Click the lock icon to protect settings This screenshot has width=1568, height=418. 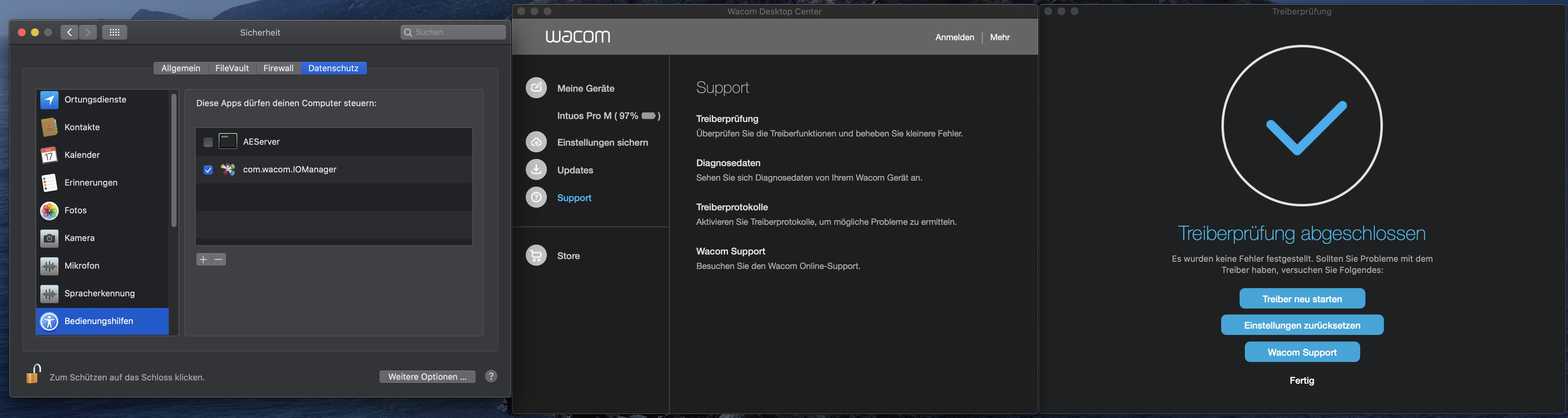click(34, 374)
